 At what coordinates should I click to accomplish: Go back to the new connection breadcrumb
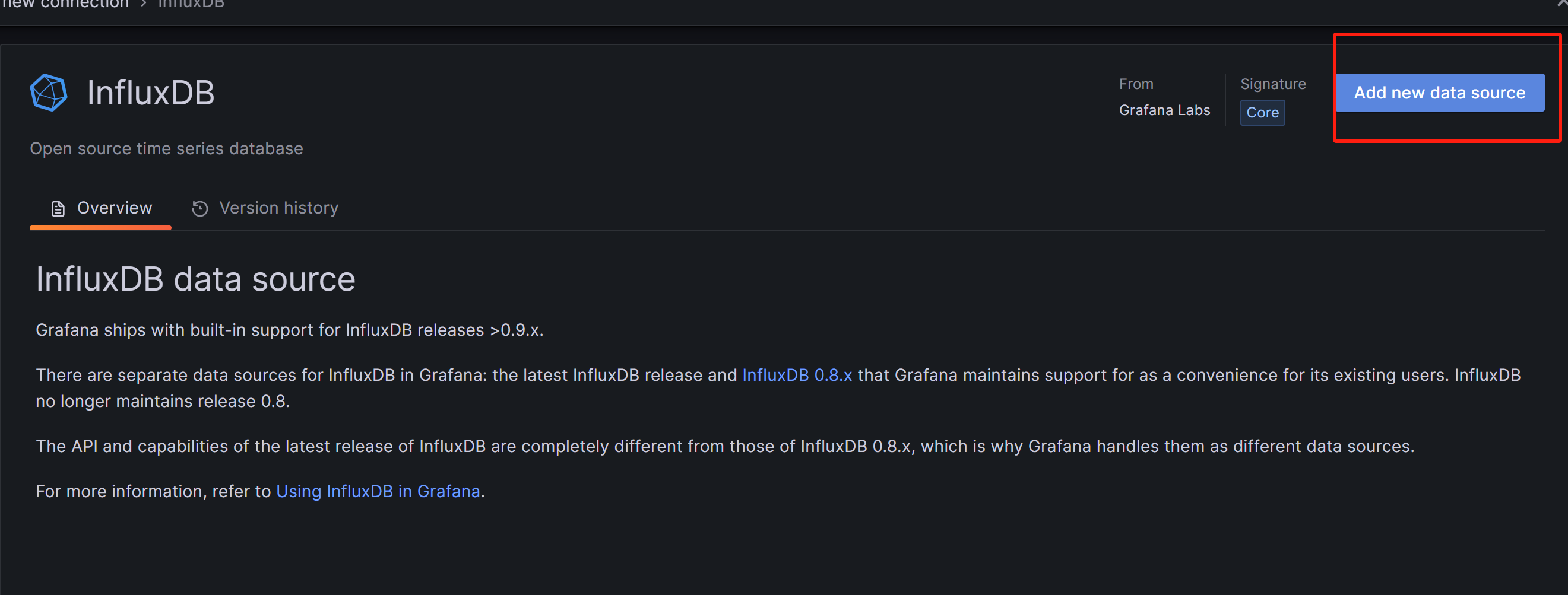[66, 4]
